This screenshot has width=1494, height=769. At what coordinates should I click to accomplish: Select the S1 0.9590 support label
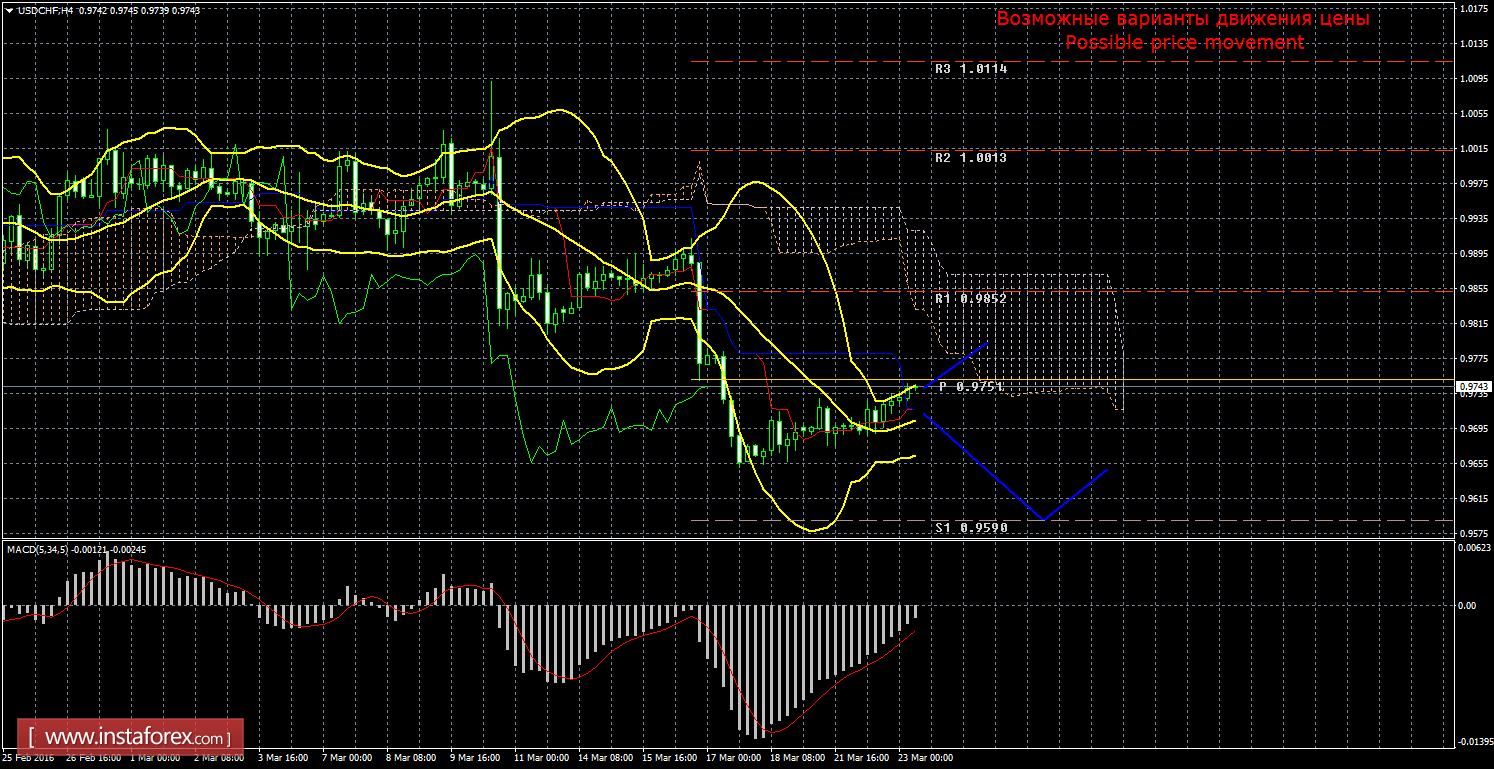tap(971, 526)
